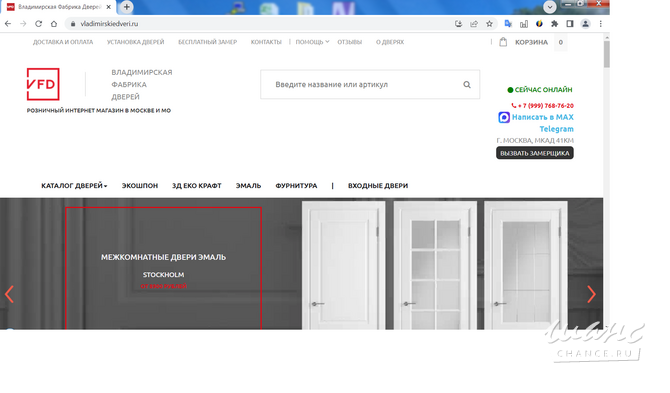Open the profile avatar icon
This screenshot has height=393, width=670.
coord(585,24)
